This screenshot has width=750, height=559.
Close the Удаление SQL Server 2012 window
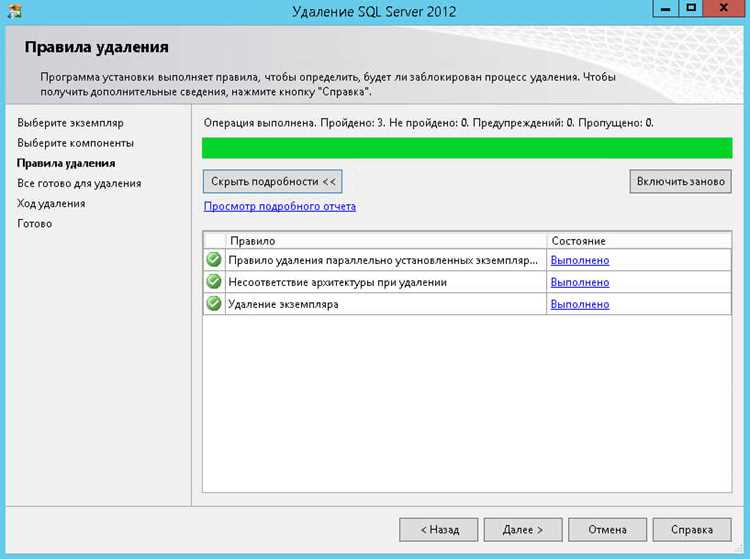click(724, 9)
